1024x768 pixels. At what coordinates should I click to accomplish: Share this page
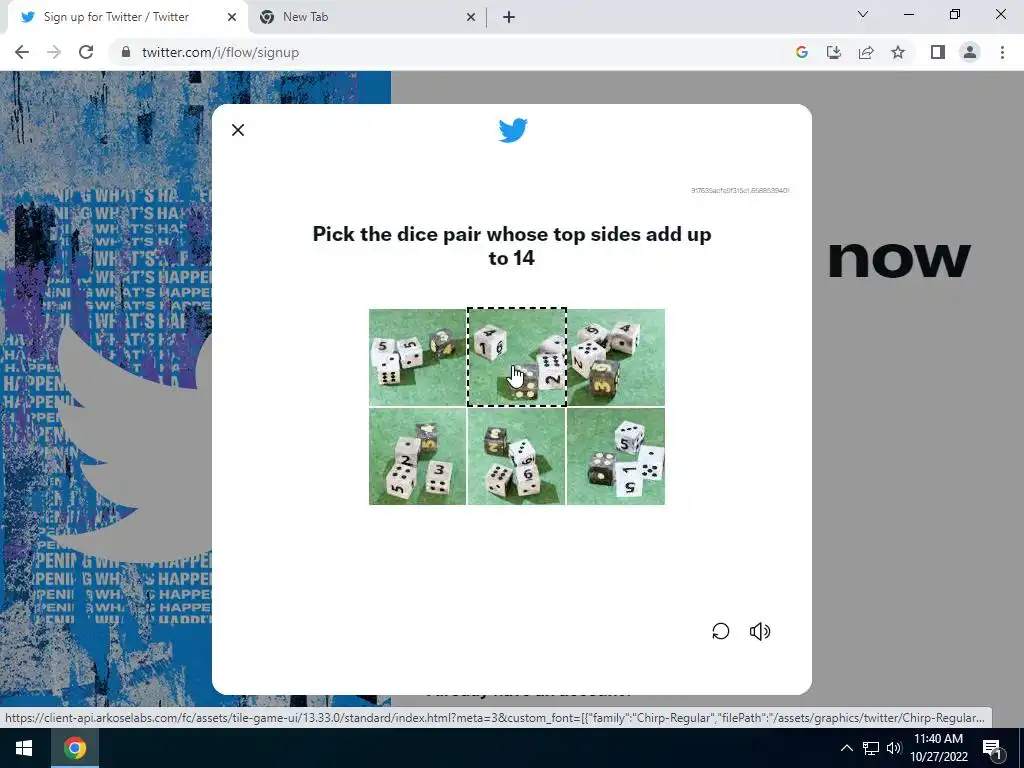[x=866, y=52]
